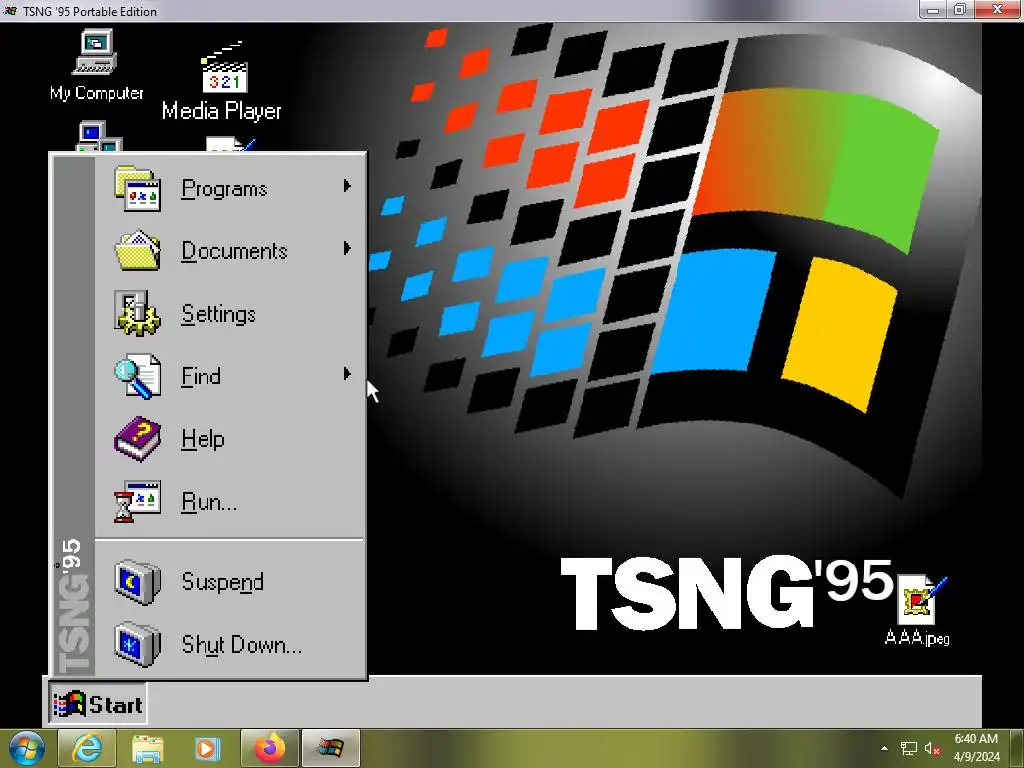The height and width of the screenshot is (768, 1024).
Task: Show hidden system tray icons arrow
Action: 884,748
